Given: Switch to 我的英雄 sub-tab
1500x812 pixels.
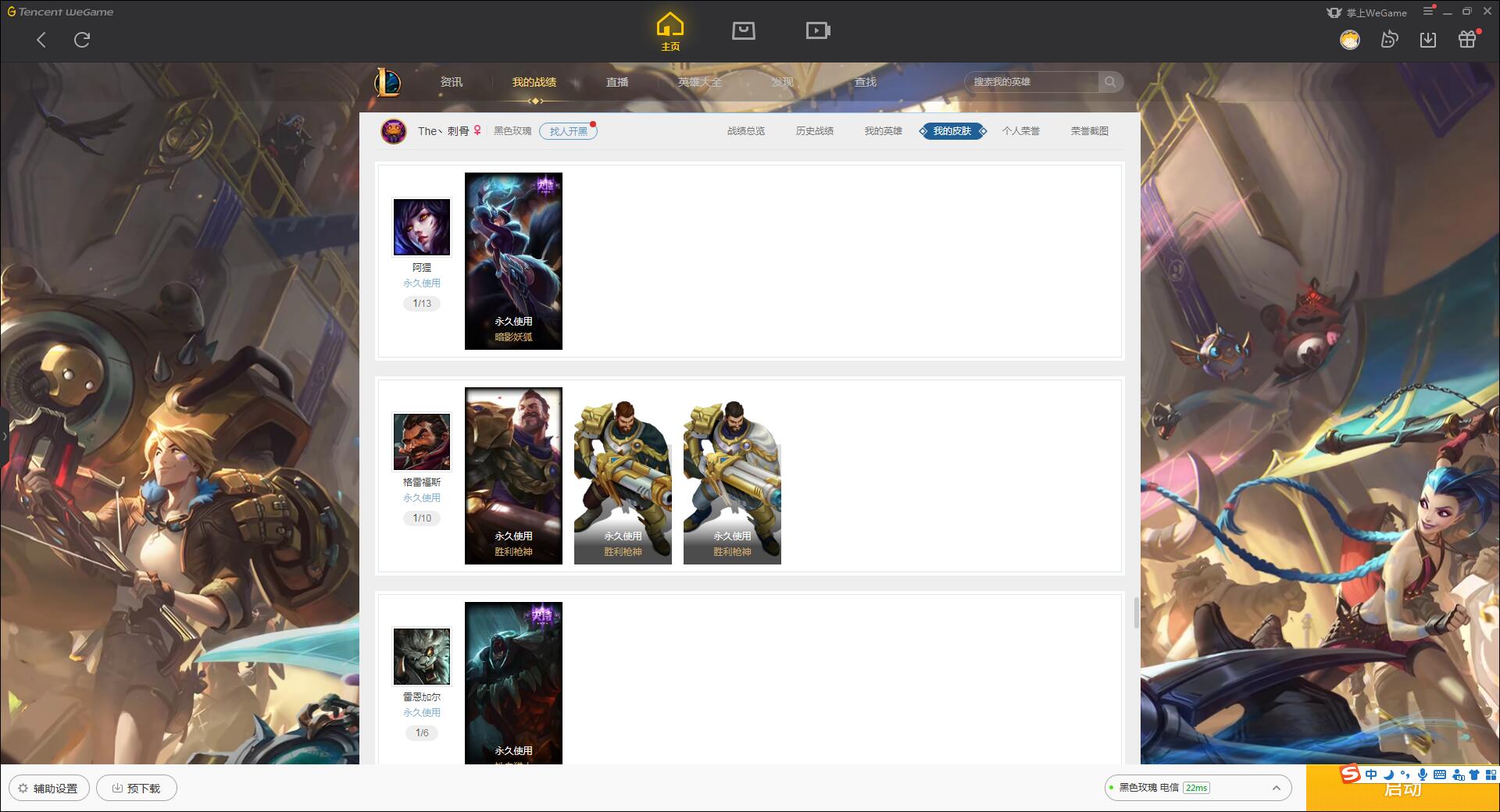Looking at the screenshot, I should (x=884, y=131).
